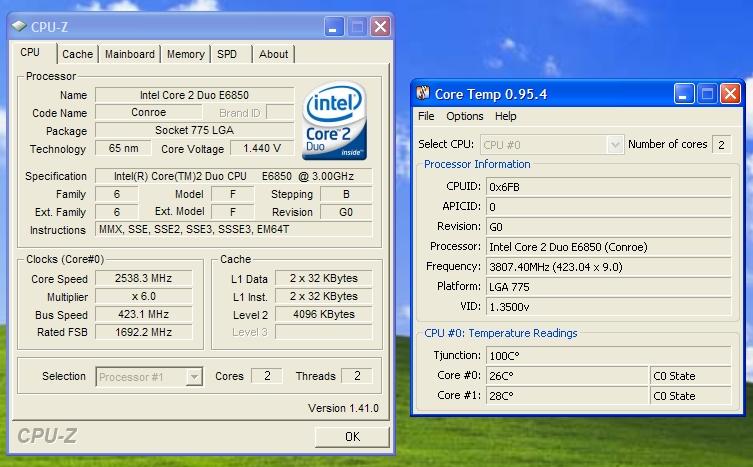Click the Tjunction value 100C°
Image resolution: width=753 pixels, height=467 pixels.
point(608,356)
